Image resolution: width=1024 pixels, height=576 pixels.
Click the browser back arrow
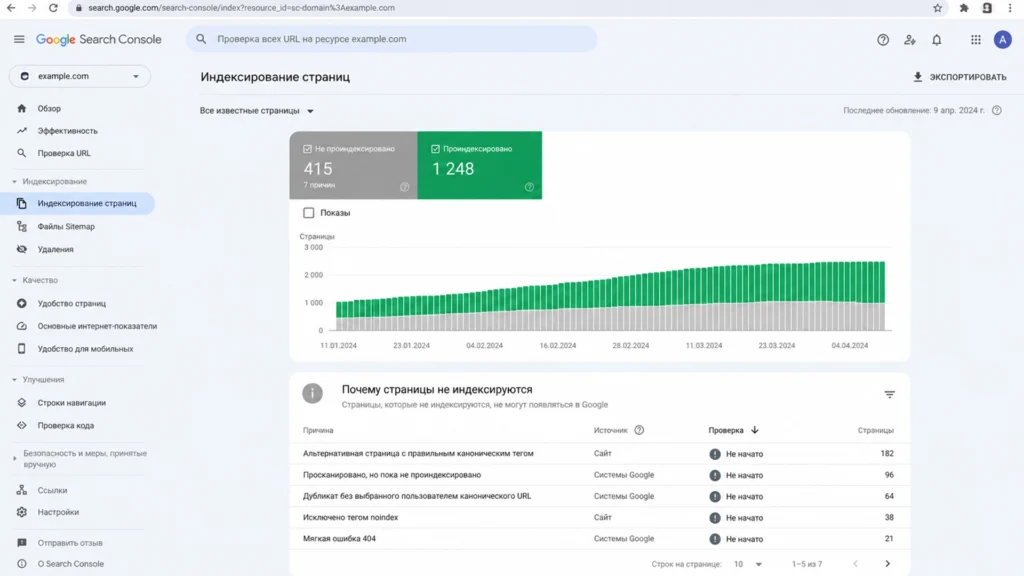pyautogui.click(x=11, y=8)
